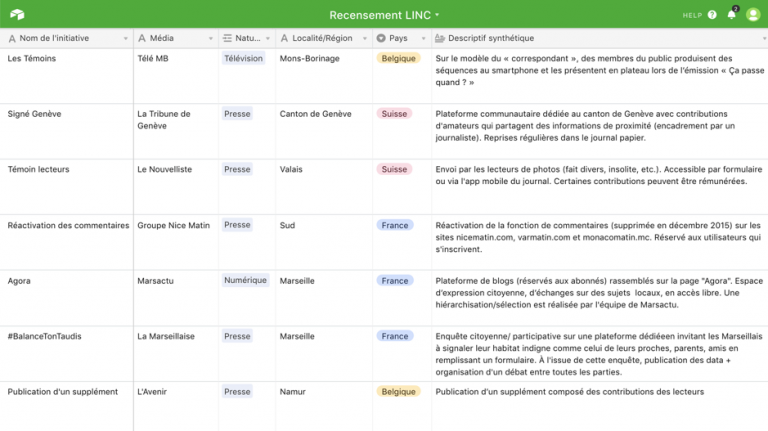Image resolution: width=768 pixels, height=431 pixels.
Task: Select the Canton de Genève cell
Action: click(x=324, y=131)
